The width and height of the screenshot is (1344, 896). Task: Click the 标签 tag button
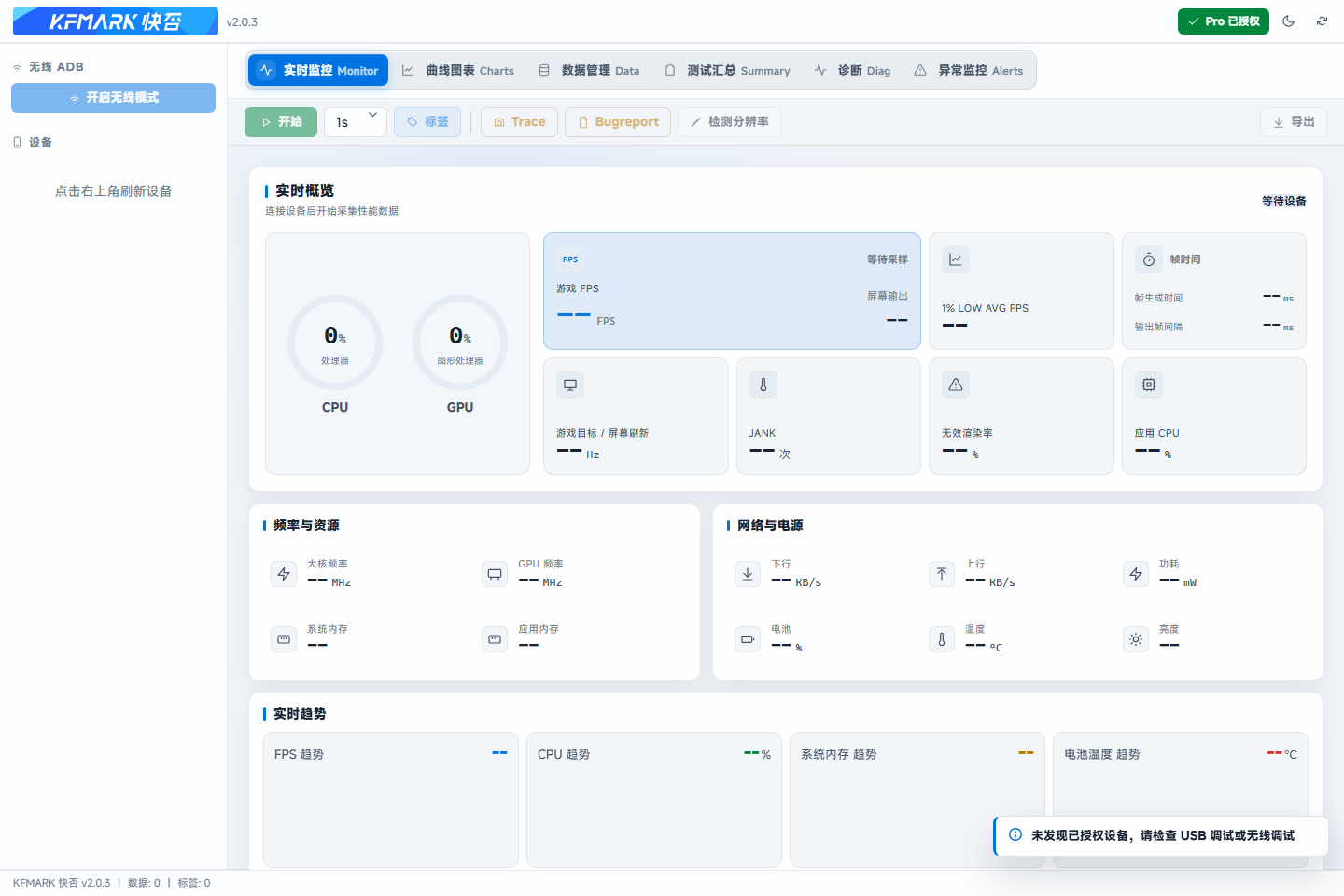pos(427,122)
